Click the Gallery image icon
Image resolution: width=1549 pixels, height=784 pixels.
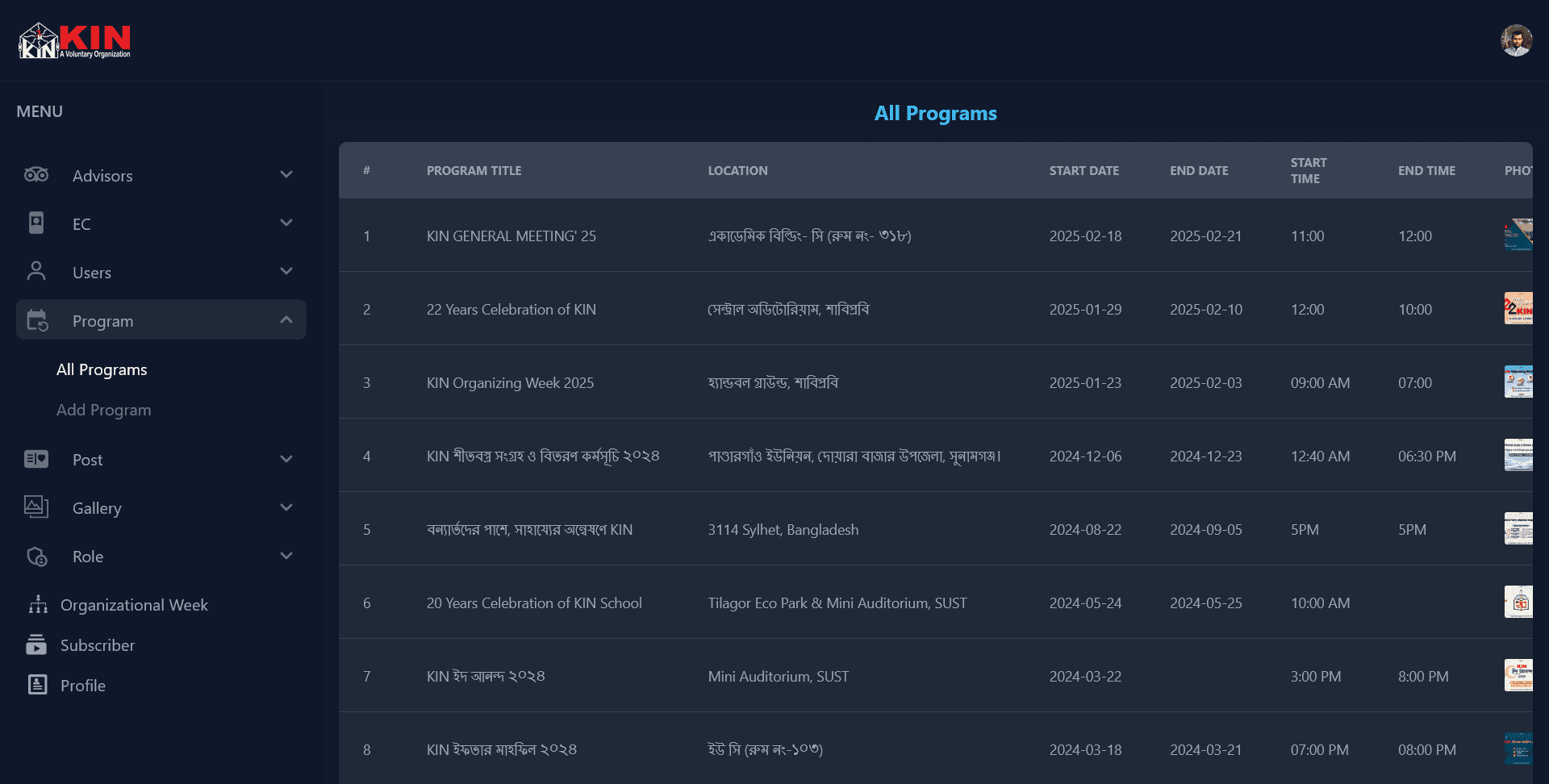[x=35, y=507]
